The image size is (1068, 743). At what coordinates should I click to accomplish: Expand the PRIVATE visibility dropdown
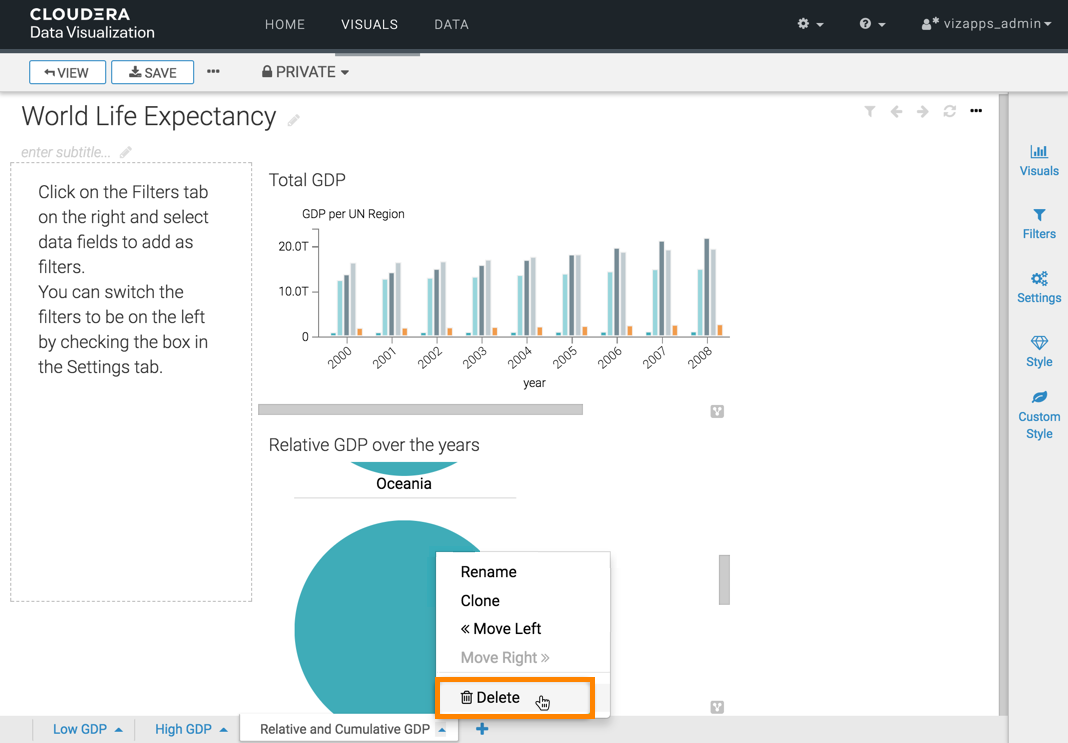[305, 72]
